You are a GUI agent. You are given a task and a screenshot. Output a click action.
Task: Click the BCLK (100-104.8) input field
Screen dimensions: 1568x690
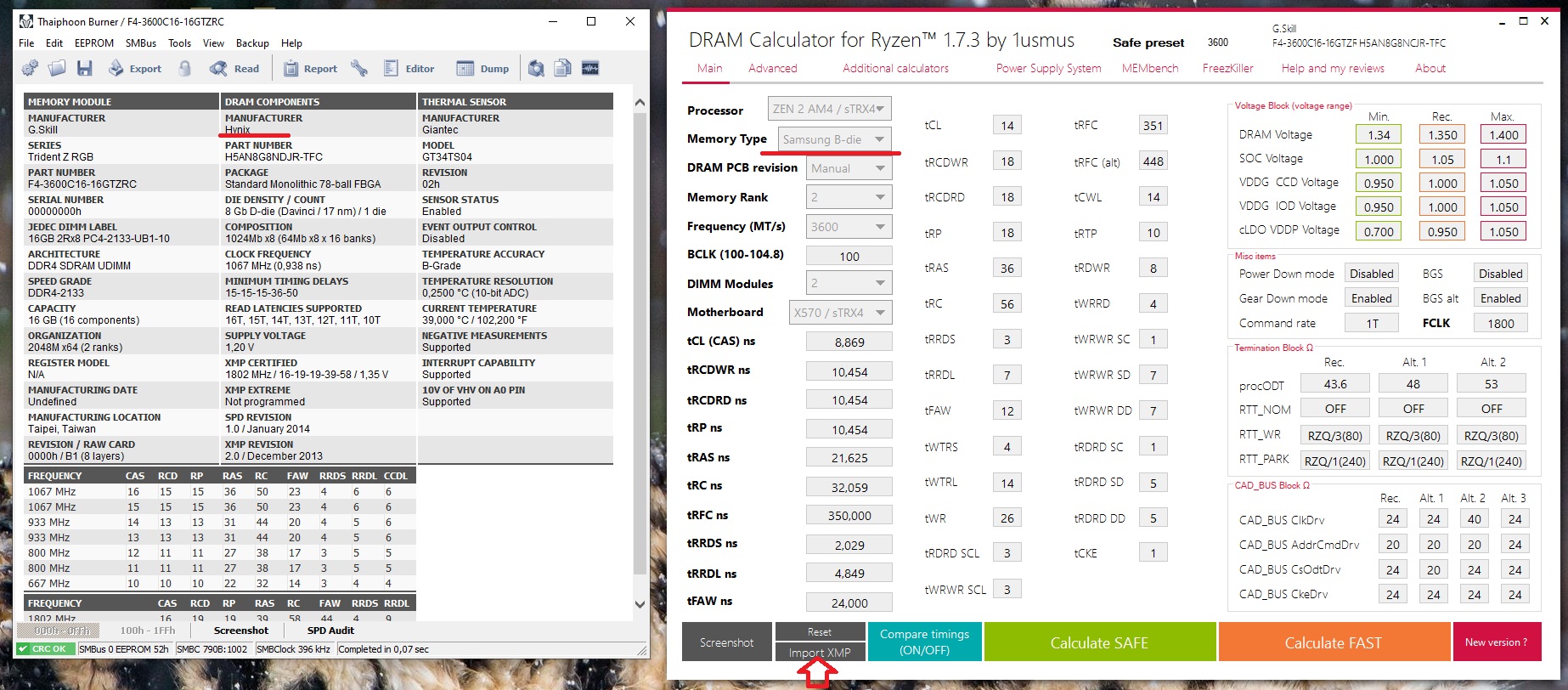tap(849, 256)
